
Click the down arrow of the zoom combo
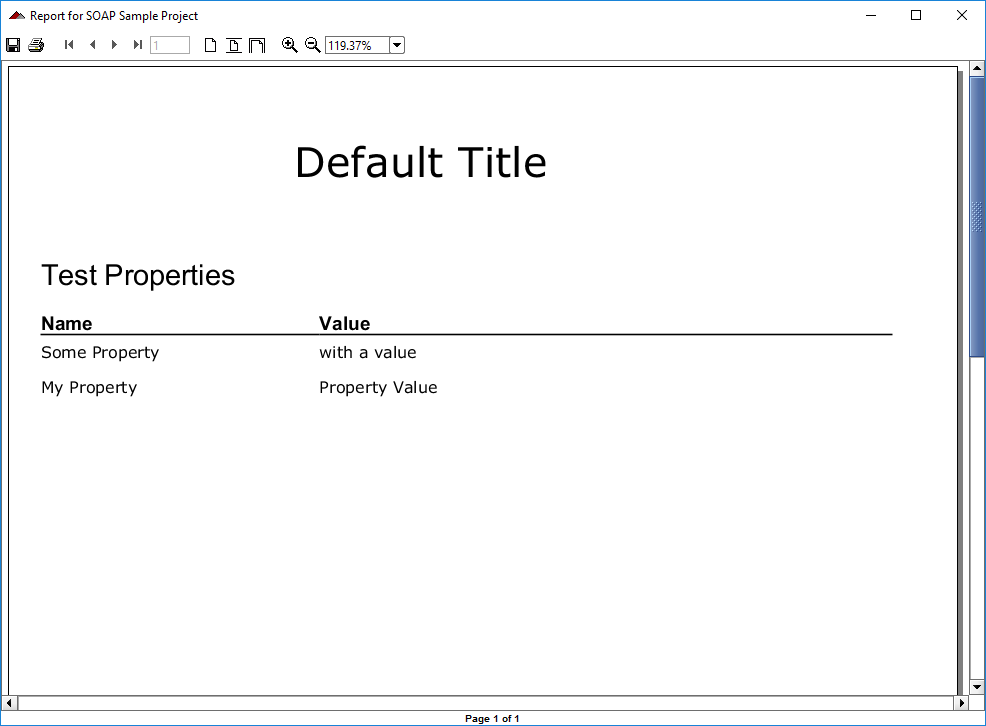[x=397, y=44]
